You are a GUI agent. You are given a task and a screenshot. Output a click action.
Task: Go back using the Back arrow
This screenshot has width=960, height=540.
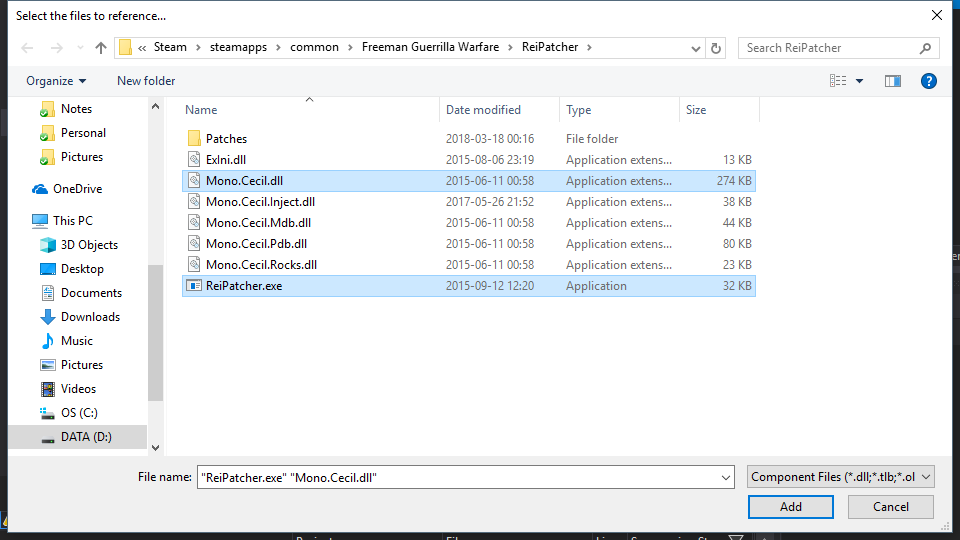coord(27,48)
